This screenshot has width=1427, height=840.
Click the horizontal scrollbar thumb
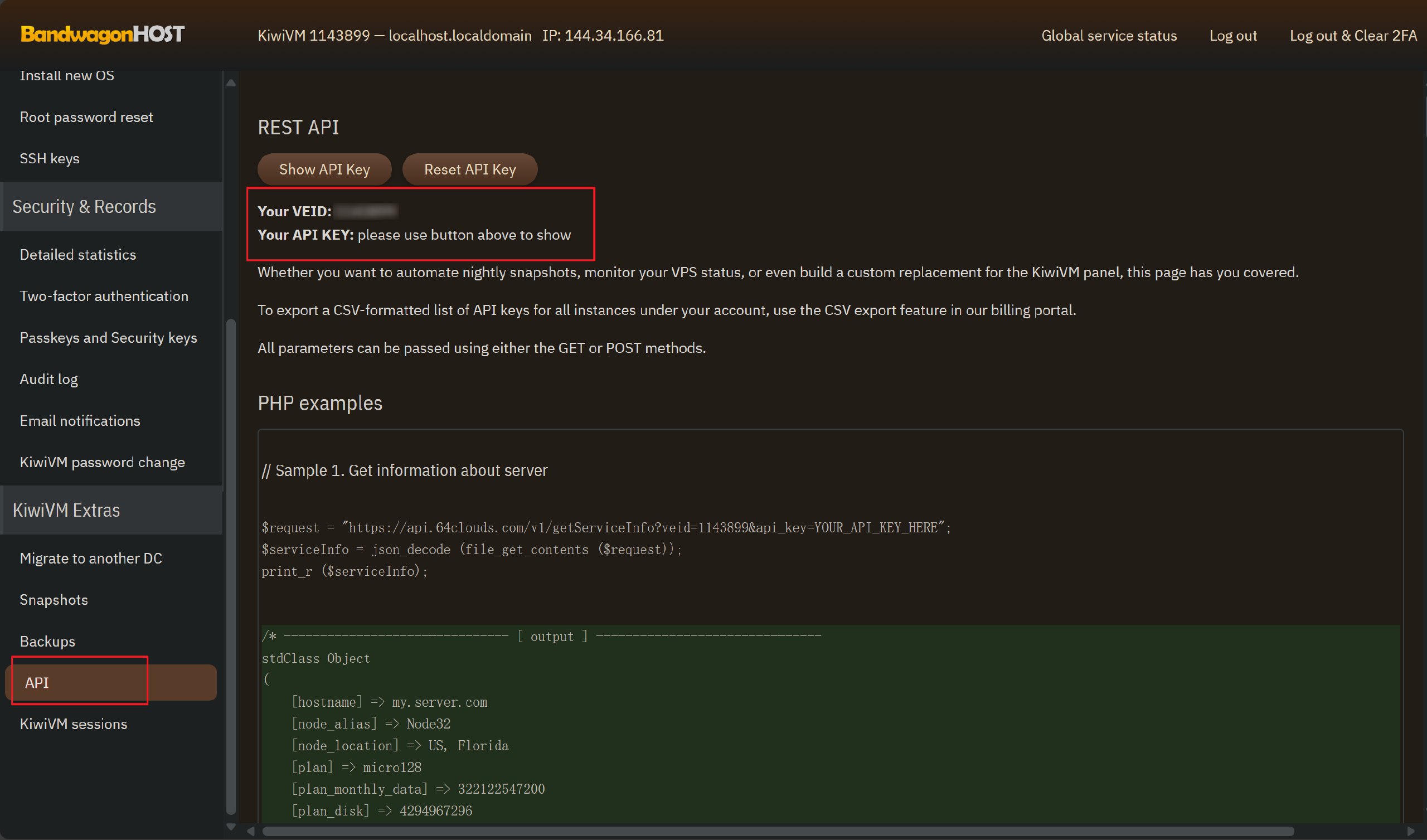click(779, 832)
